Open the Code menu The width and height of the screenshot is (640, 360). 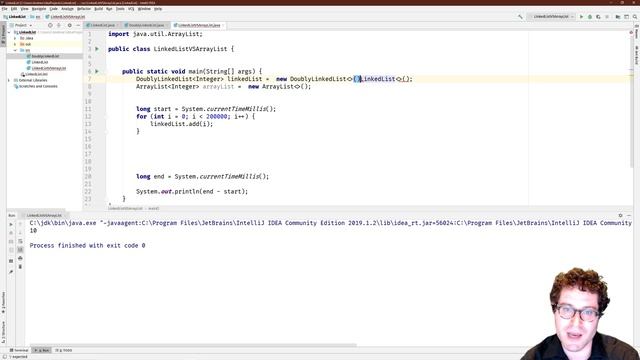[x=53, y=9]
